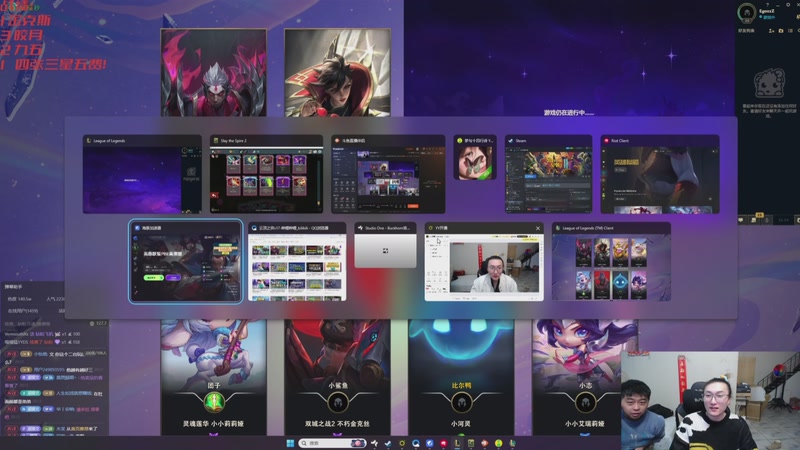Click the 游戏仍在进行中 status text

point(568,112)
